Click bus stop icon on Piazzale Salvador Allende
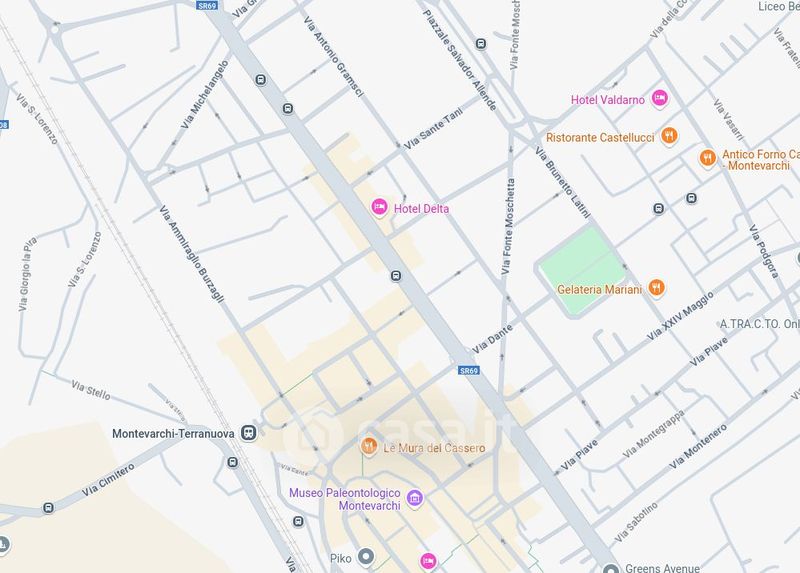 (x=481, y=44)
